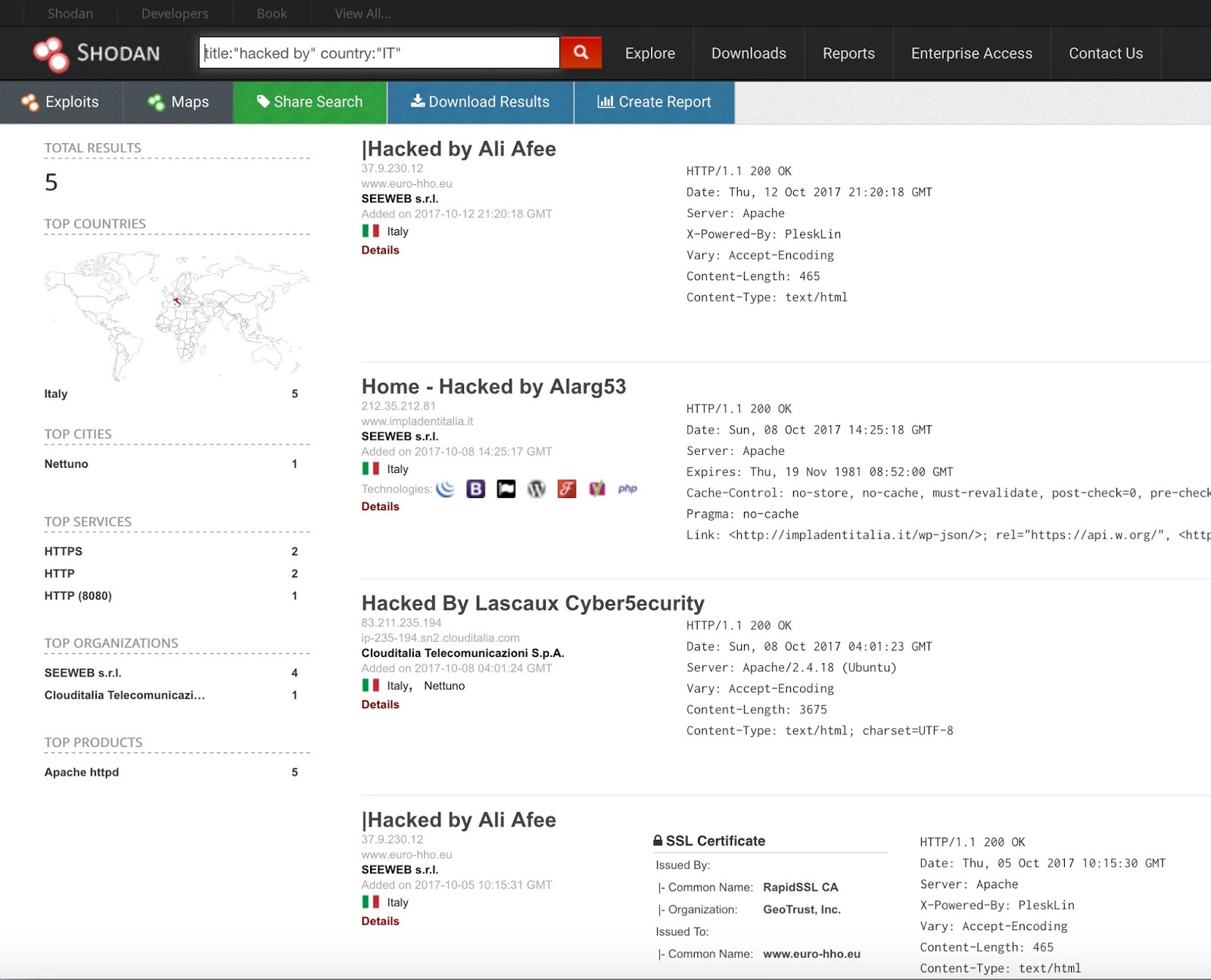Click the Create Report button label

665,101
